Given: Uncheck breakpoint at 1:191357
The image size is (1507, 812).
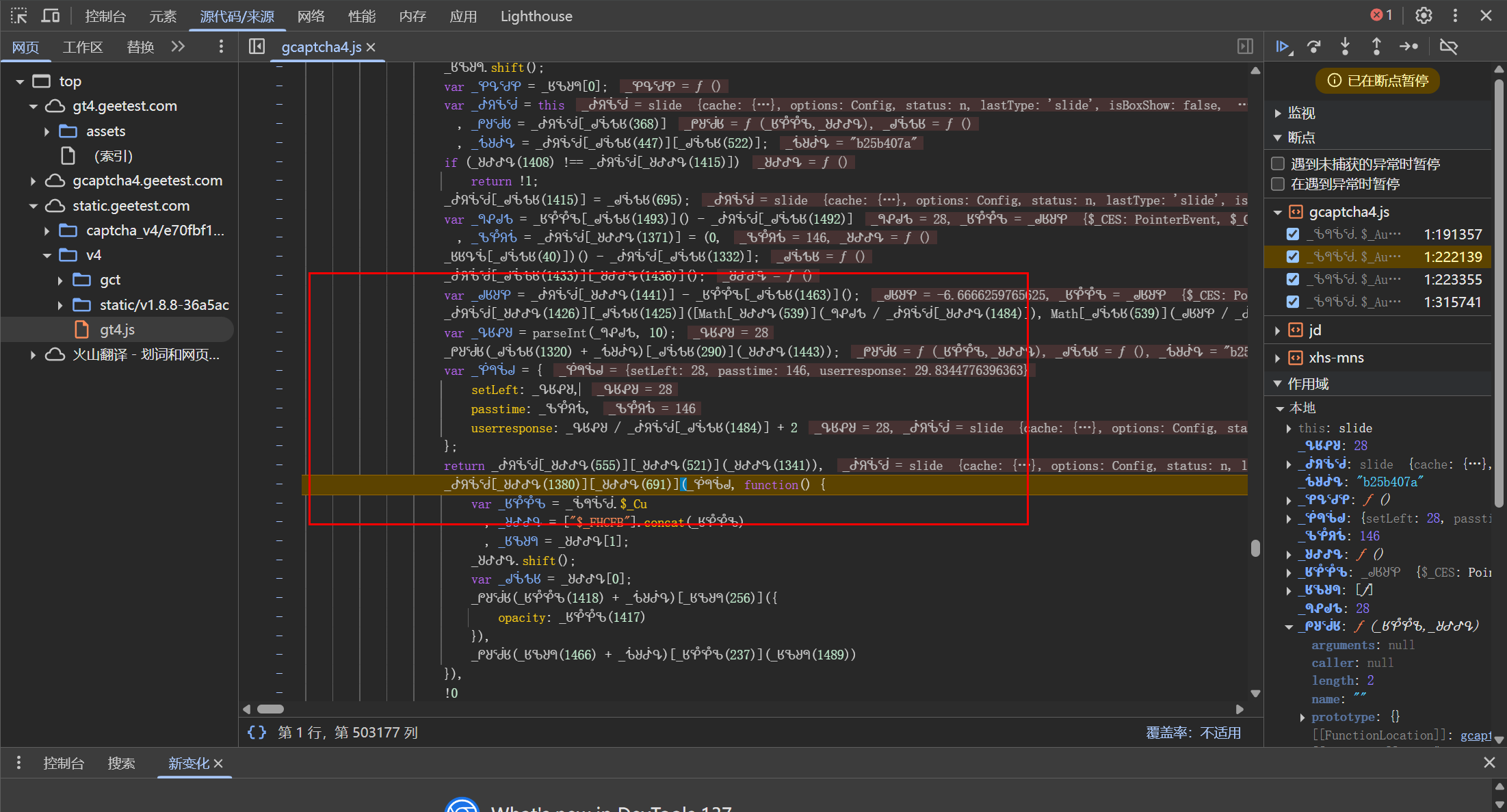Looking at the screenshot, I should 1293,234.
